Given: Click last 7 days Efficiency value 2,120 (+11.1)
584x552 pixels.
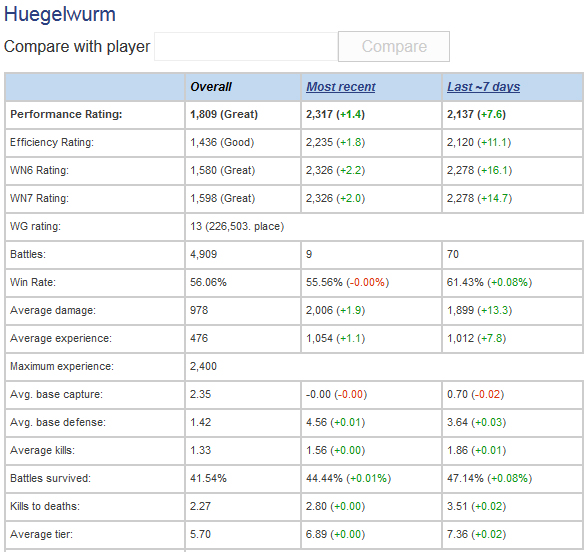Looking at the screenshot, I should point(479,142).
